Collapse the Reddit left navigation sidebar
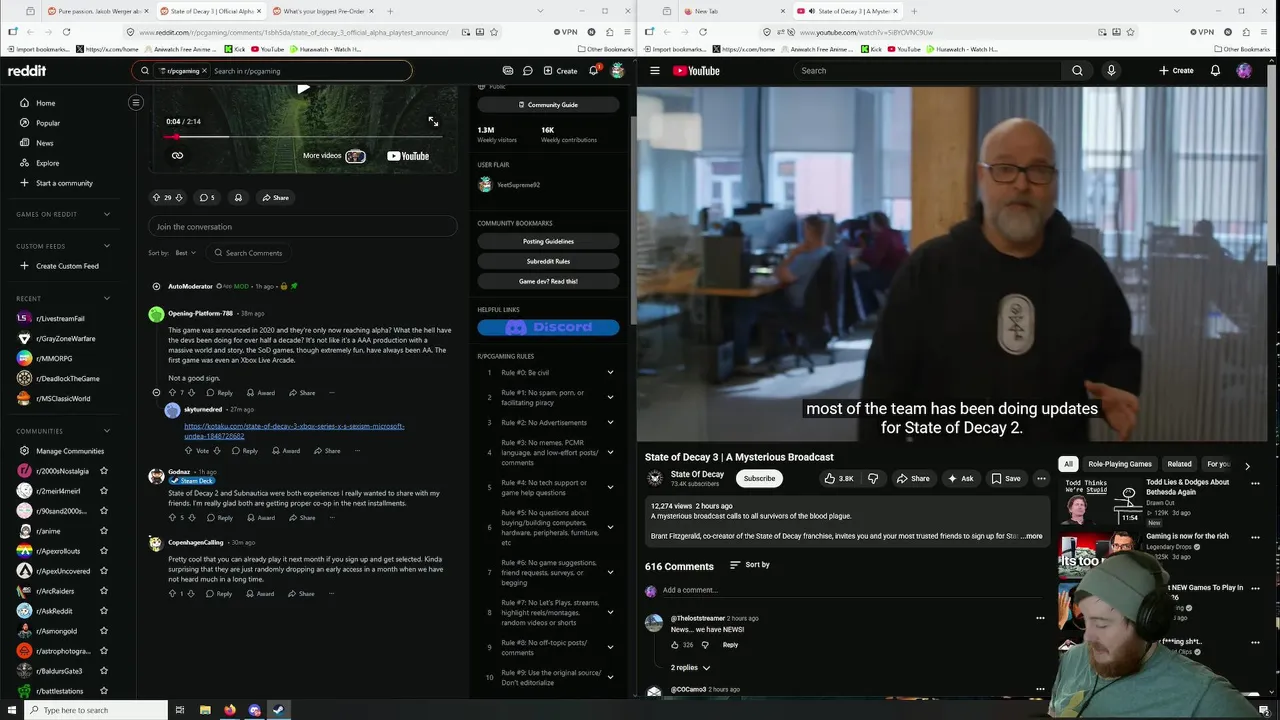 136,102
